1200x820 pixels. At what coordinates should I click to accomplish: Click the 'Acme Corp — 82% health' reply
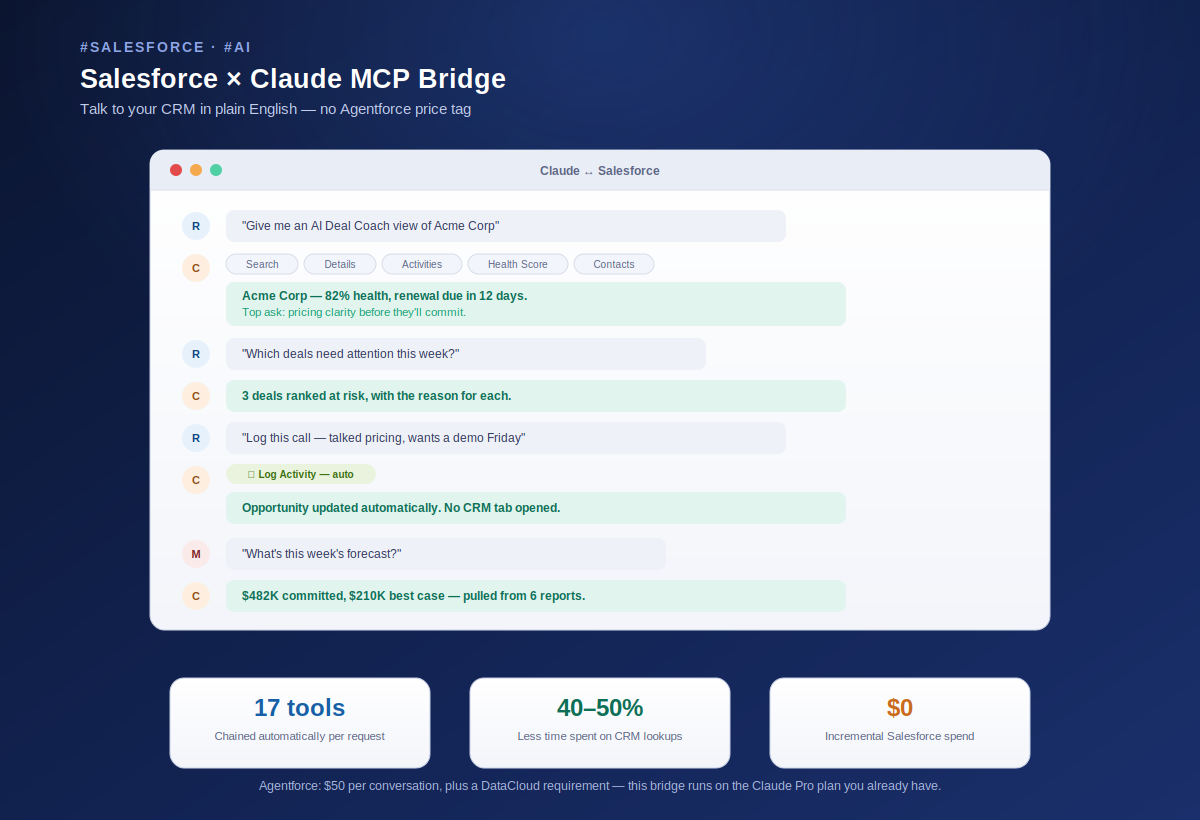(x=536, y=304)
